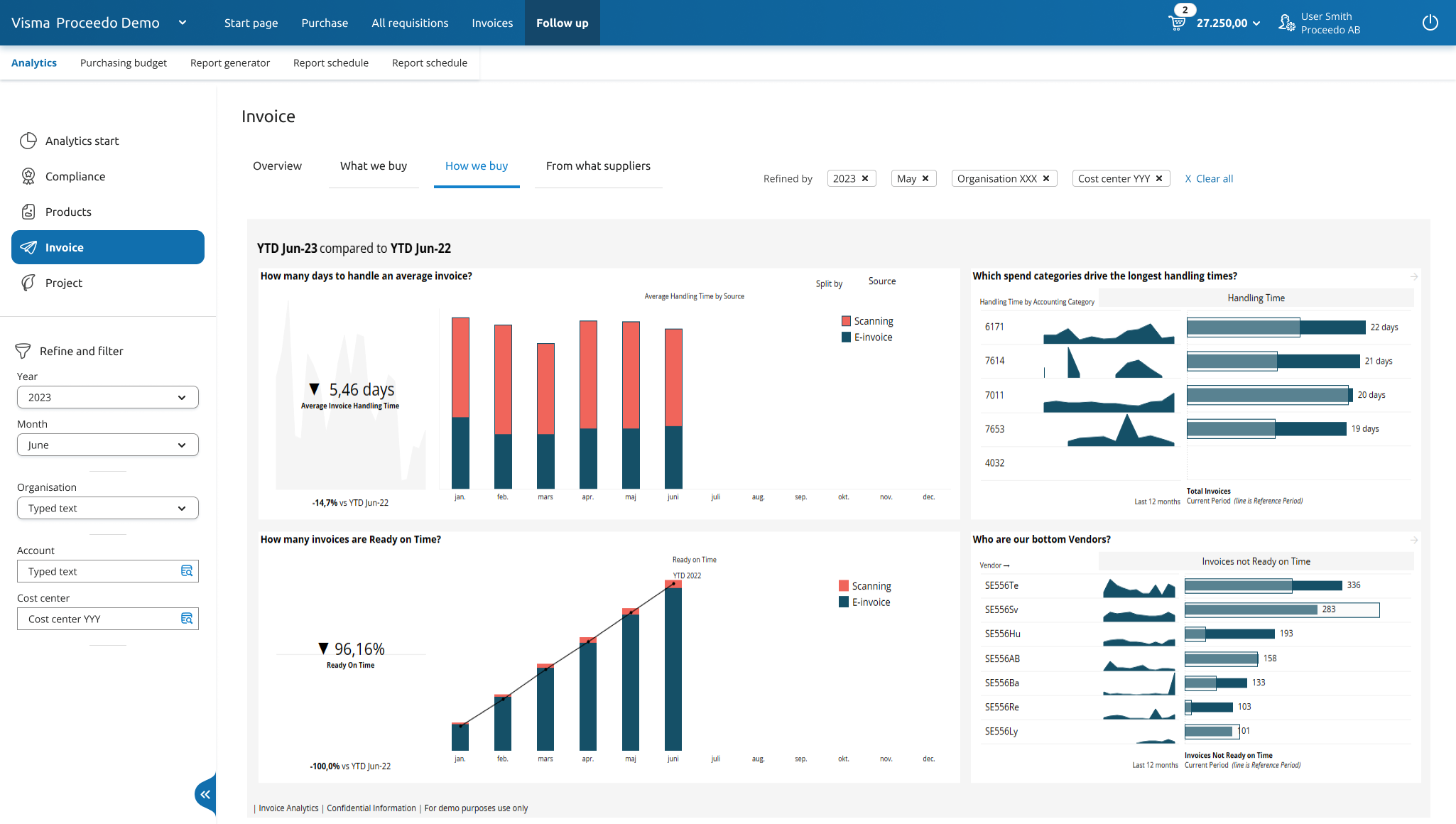This screenshot has width=1456, height=824.
Task: Click the user profile settings icon
Action: click(1286, 23)
